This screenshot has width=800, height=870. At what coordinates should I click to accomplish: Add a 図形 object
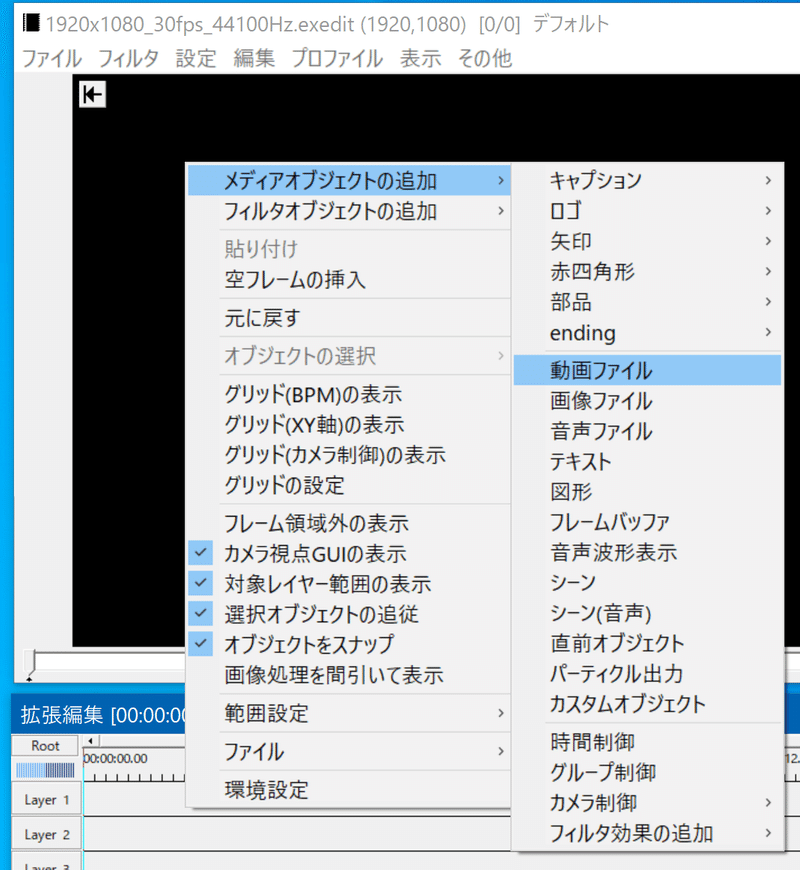647,492
